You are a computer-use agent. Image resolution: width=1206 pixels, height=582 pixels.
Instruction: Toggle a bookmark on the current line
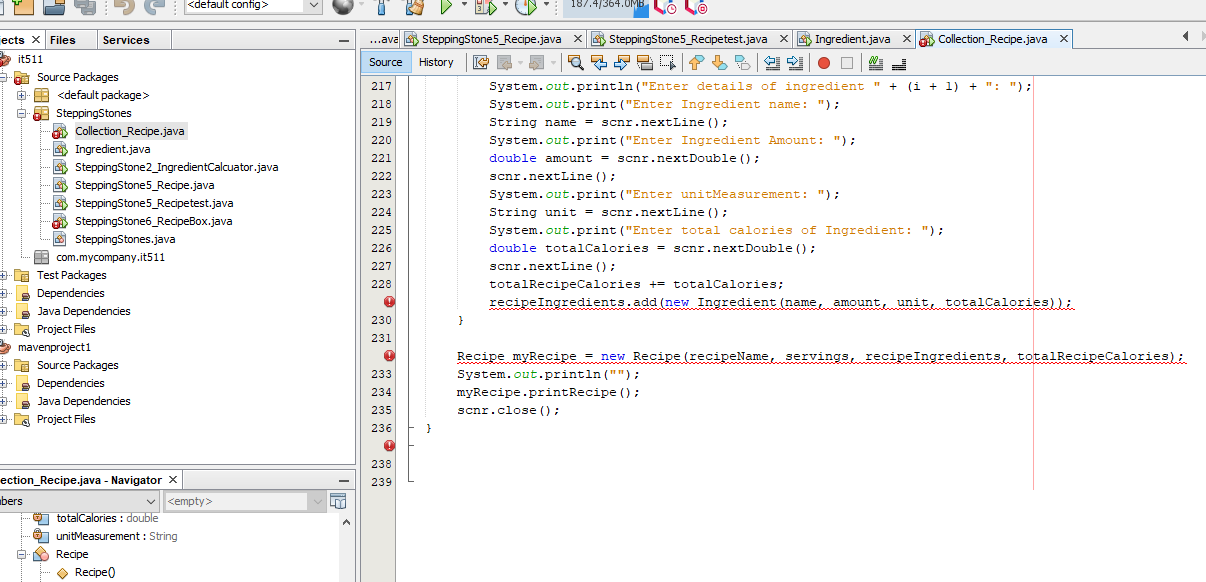tap(744, 62)
